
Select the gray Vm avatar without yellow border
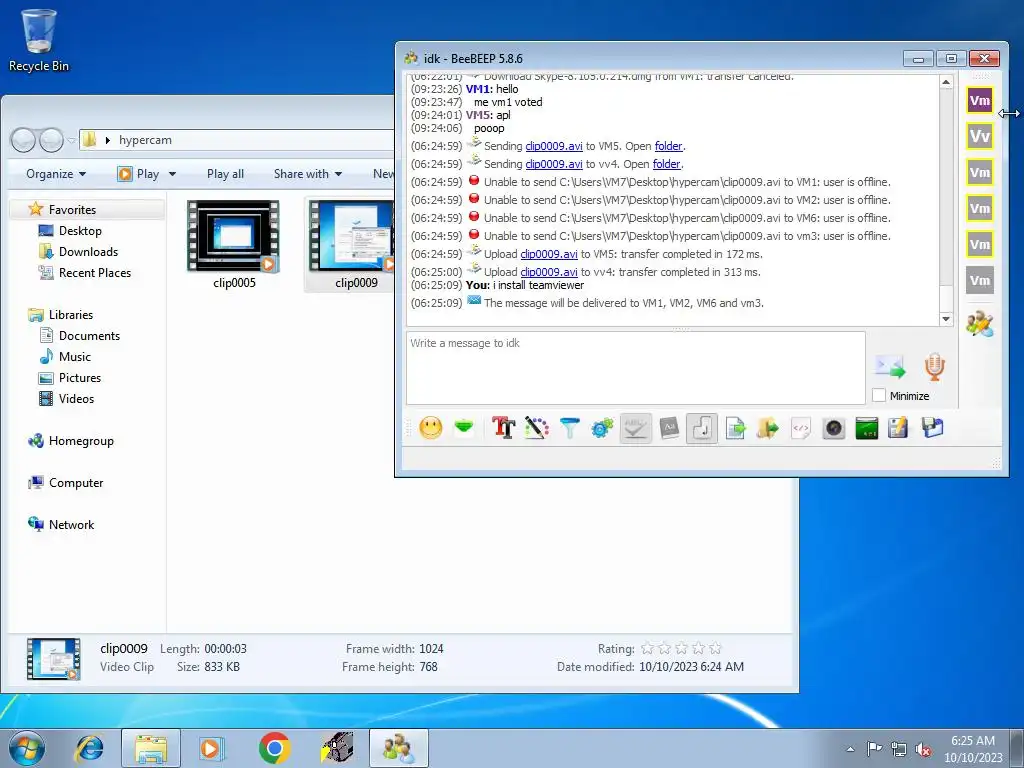[980, 280]
